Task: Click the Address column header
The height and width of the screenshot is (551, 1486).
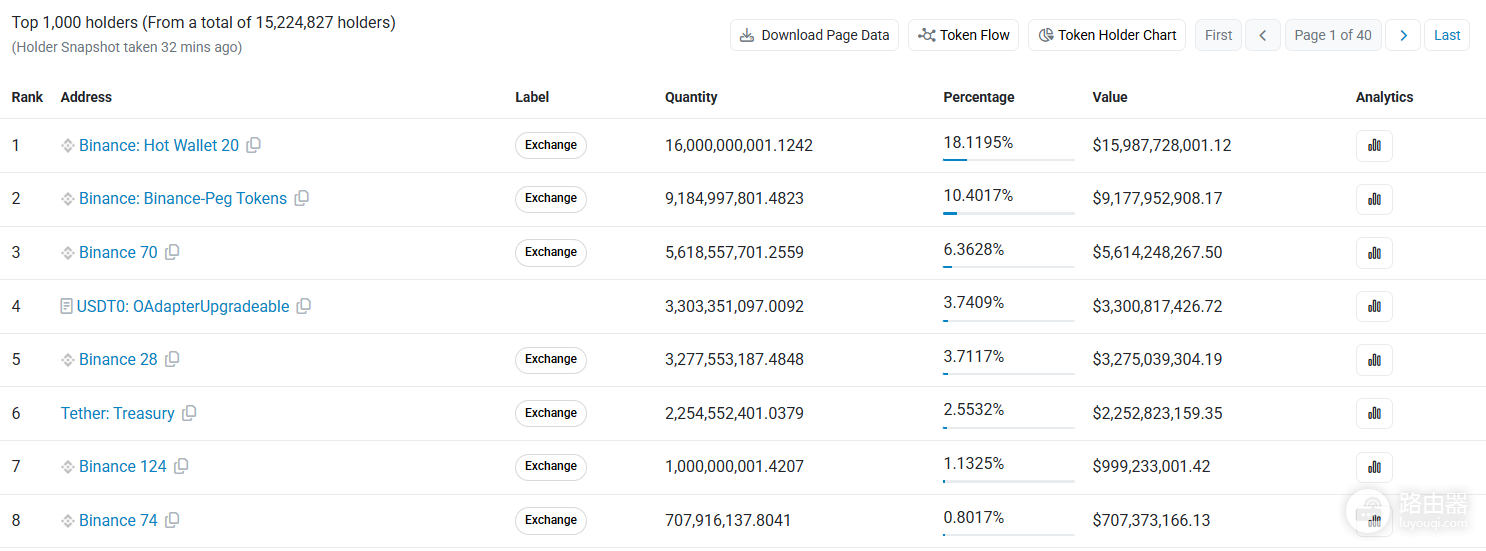Action: pos(86,97)
